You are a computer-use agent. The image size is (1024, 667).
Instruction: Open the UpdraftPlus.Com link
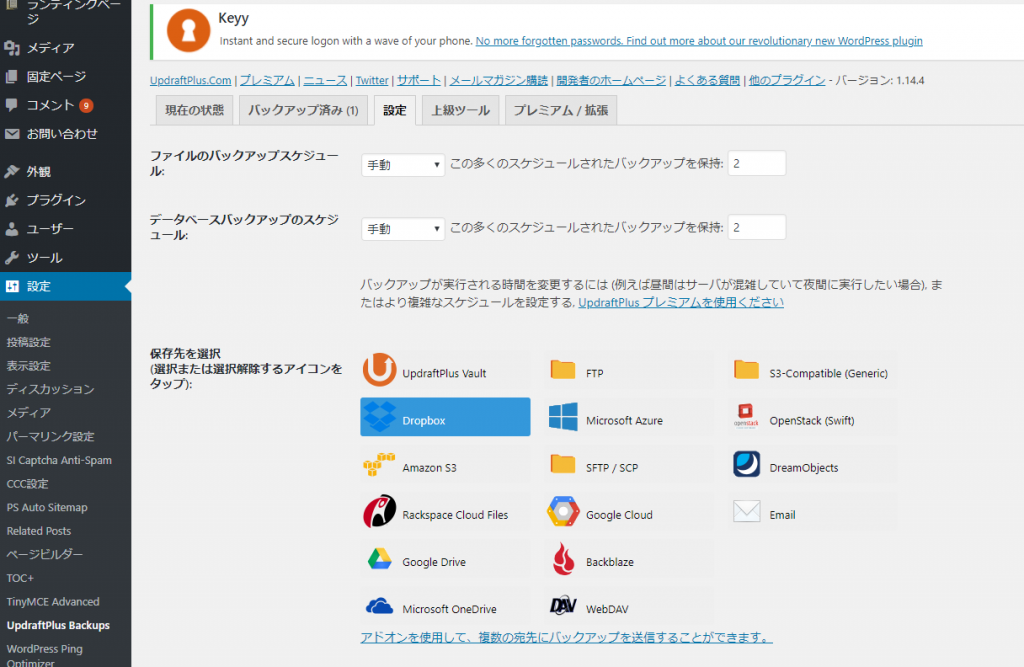tap(191, 80)
